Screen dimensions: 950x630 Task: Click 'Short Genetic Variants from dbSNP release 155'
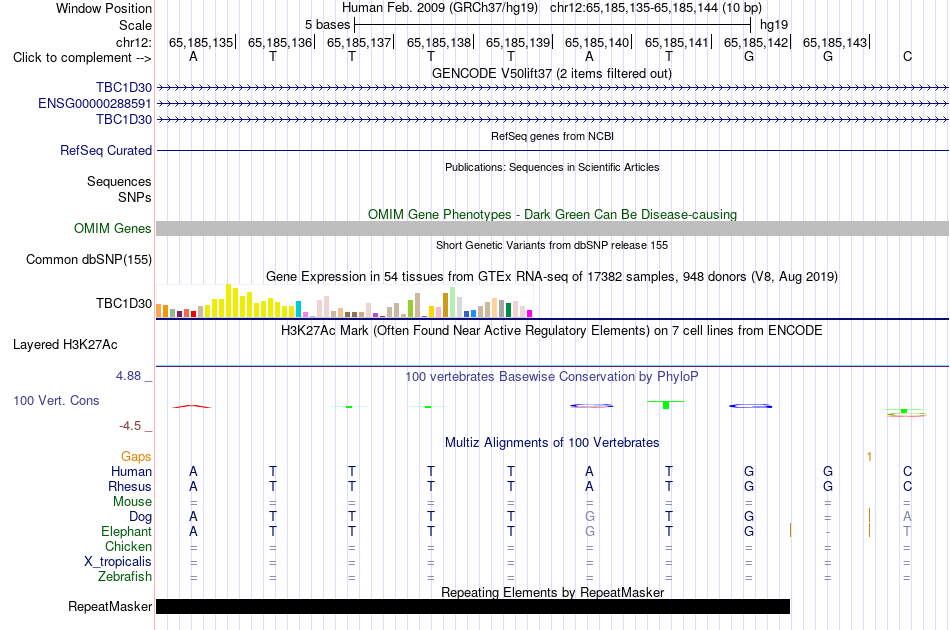tap(552, 245)
